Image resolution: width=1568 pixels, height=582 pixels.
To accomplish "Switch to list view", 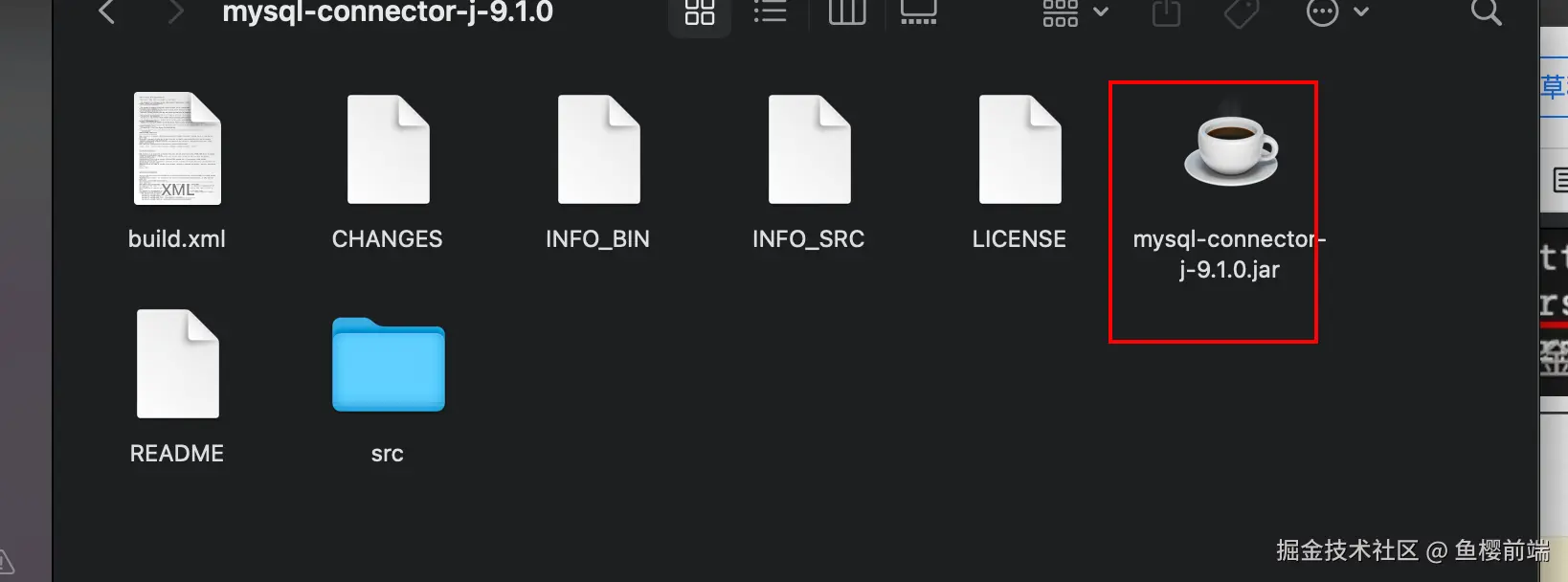I will point(770,12).
